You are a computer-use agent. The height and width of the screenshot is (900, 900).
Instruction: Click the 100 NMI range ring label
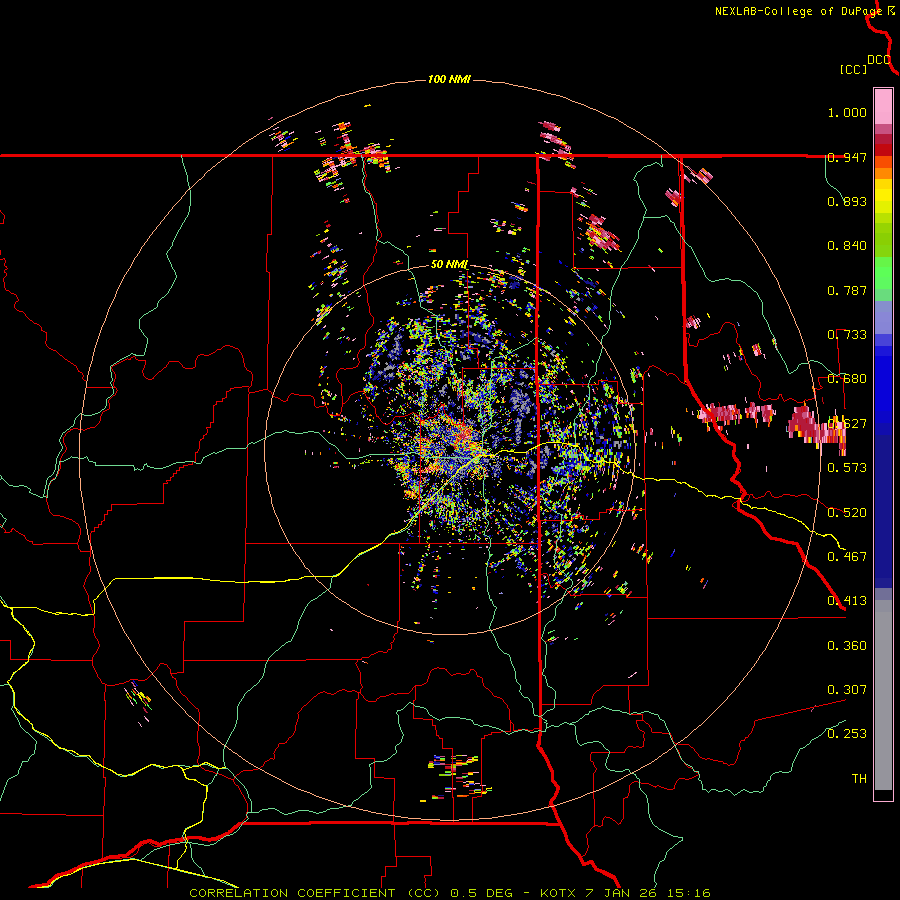point(449,79)
